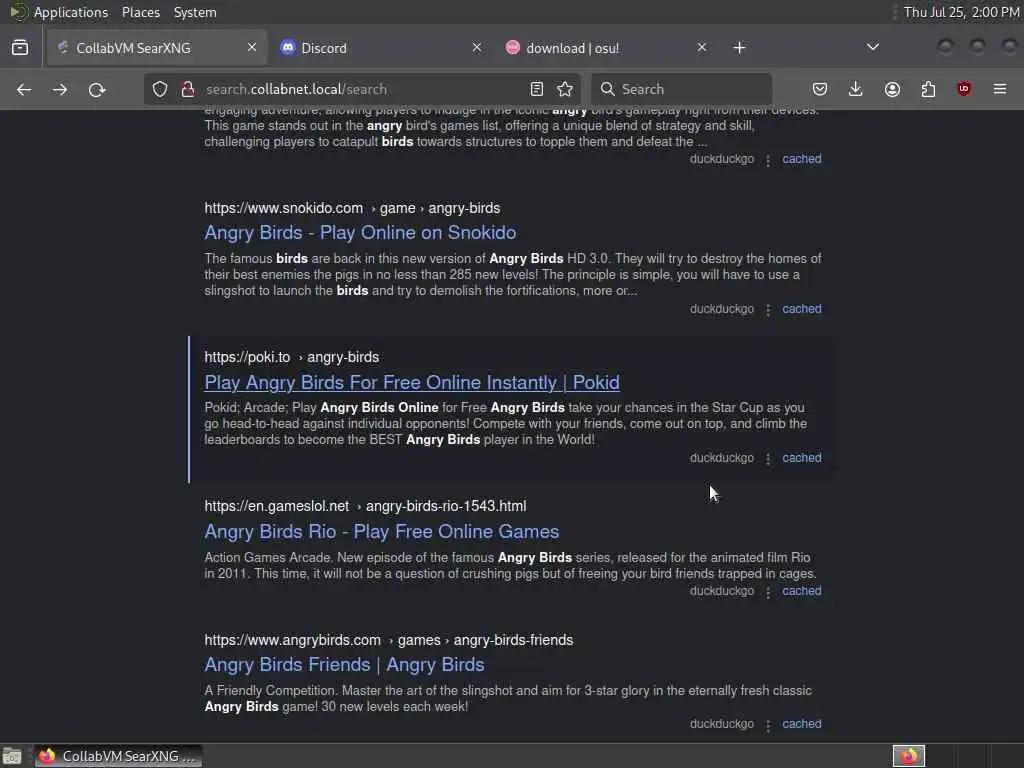Save page to Pocket

click(820, 89)
